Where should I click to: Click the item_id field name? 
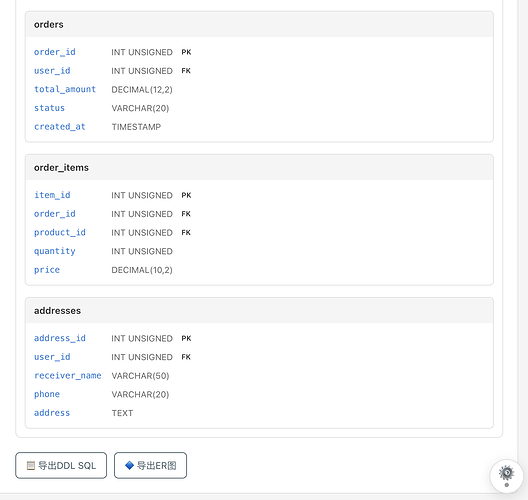pos(52,195)
